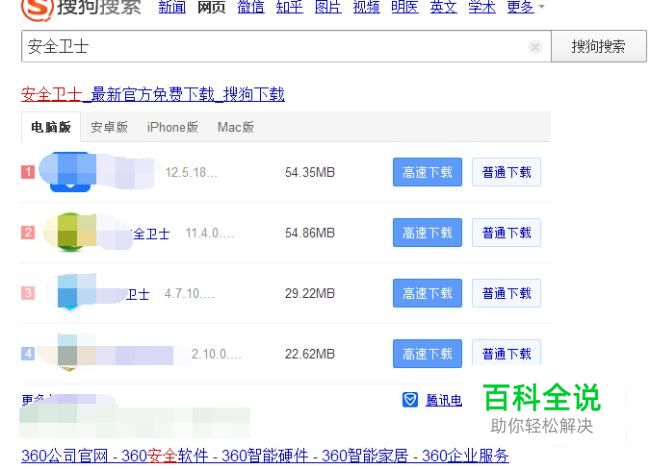Click the 54.86MB file size
650x469 pixels.
click(x=310, y=233)
